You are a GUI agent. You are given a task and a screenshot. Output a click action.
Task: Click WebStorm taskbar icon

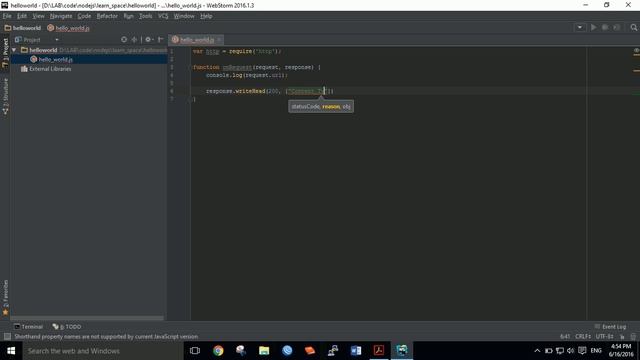click(402, 351)
